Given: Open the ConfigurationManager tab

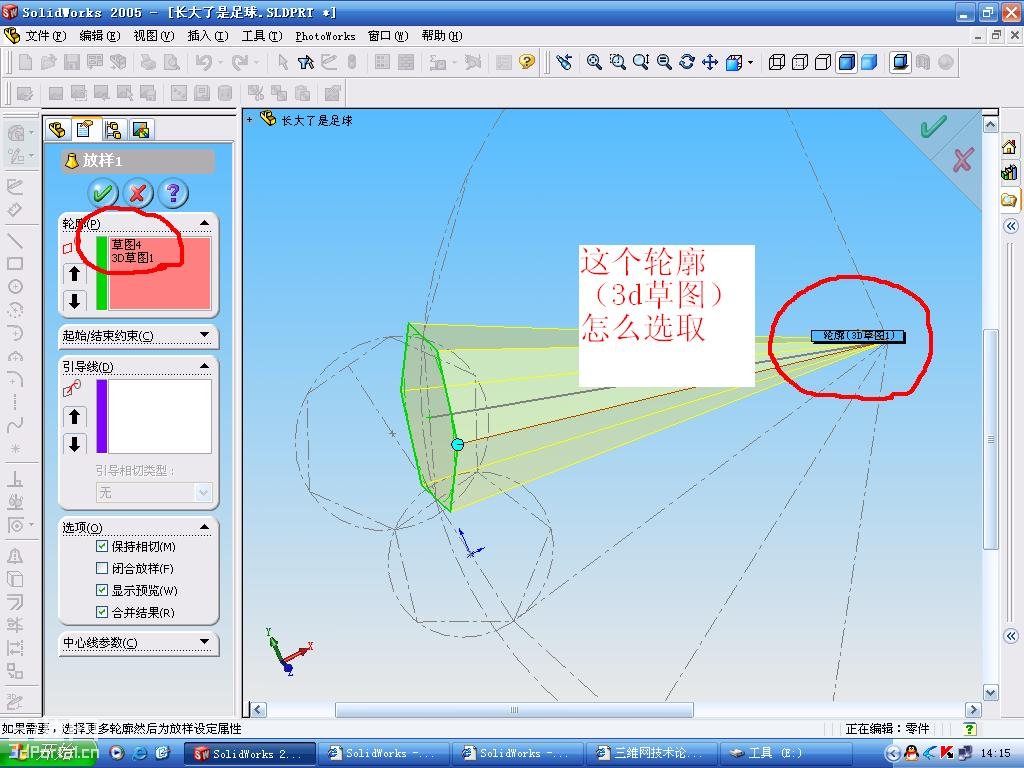Looking at the screenshot, I should (113, 129).
